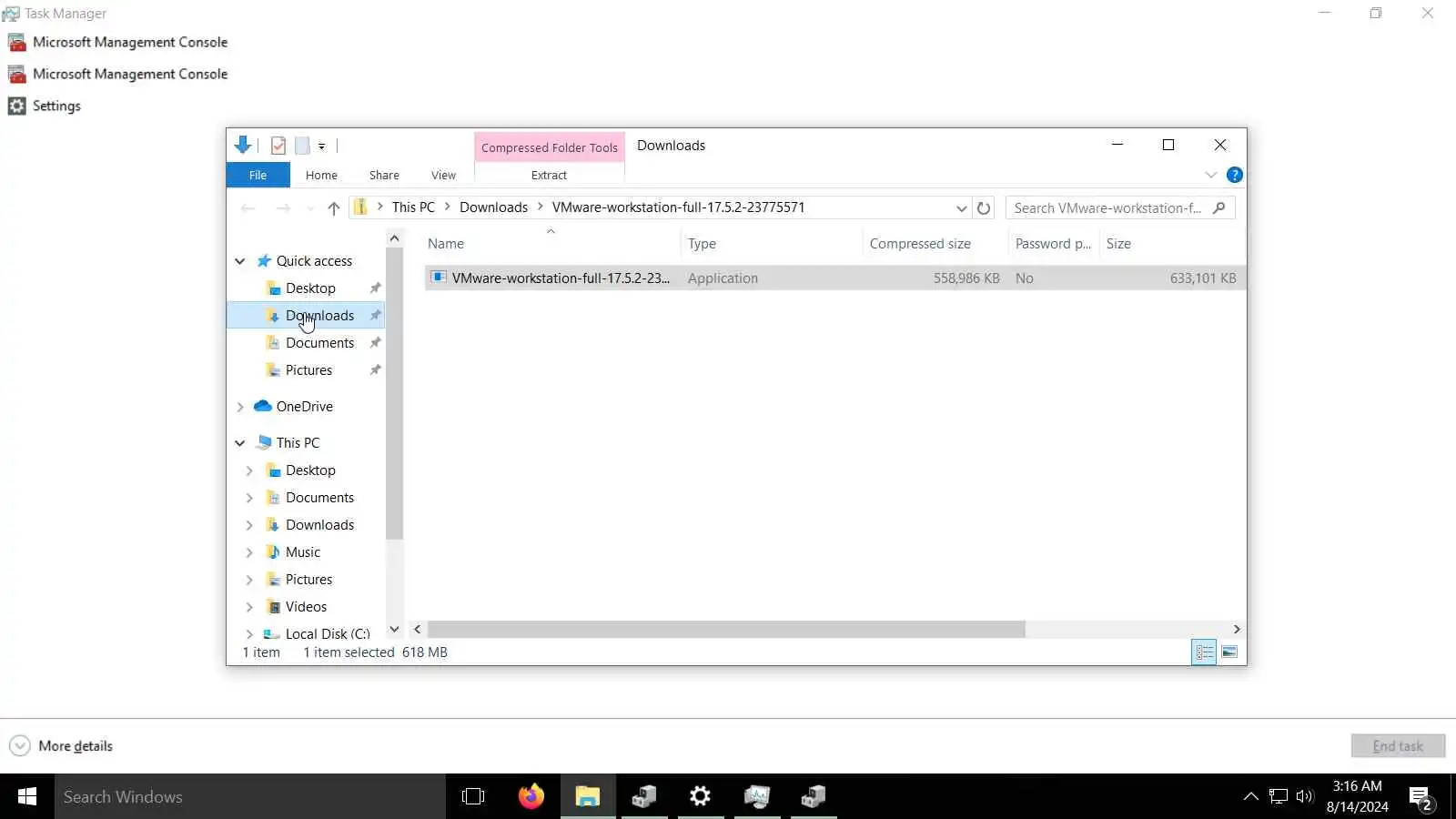This screenshot has width=1456, height=819.
Task: Click More details in Task Manager
Action: coord(61,746)
